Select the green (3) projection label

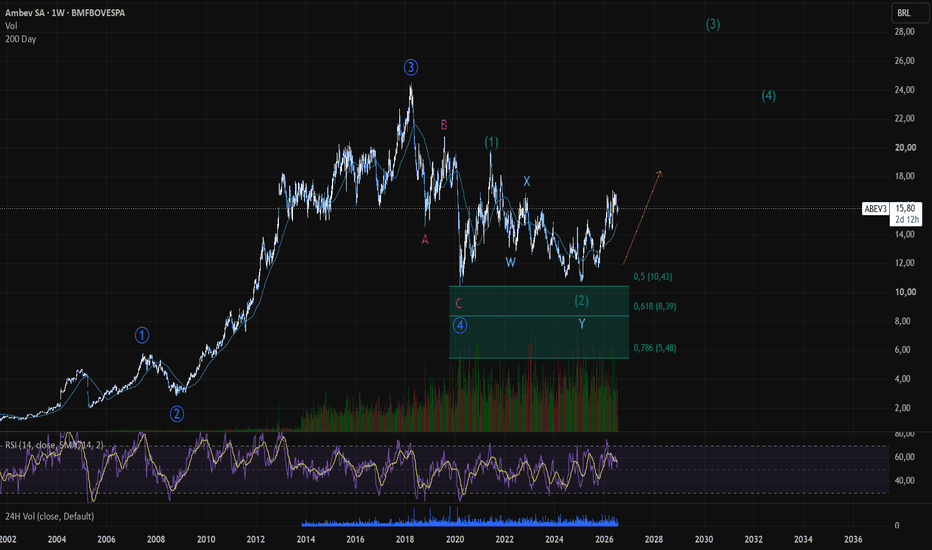713,24
